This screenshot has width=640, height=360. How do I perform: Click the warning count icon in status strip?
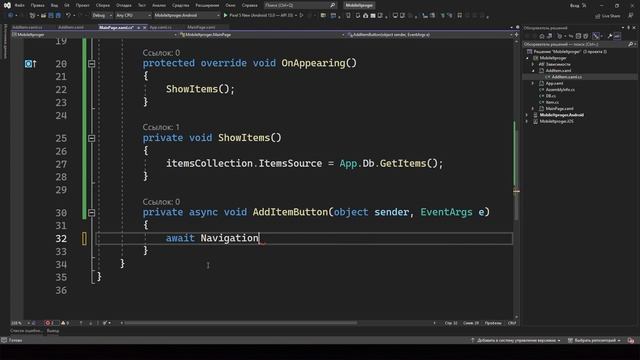[x=63, y=323]
